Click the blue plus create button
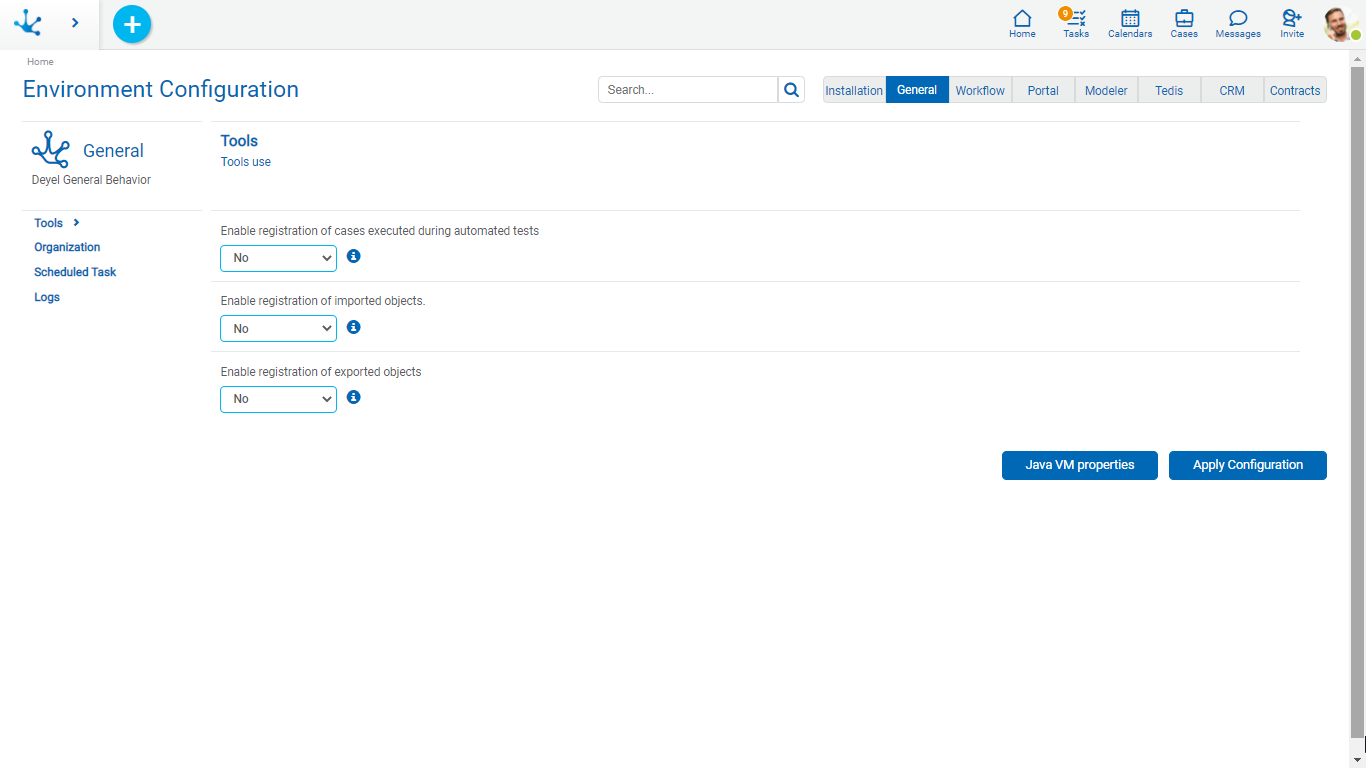The height and width of the screenshot is (768, 1366). click(132, 24)
